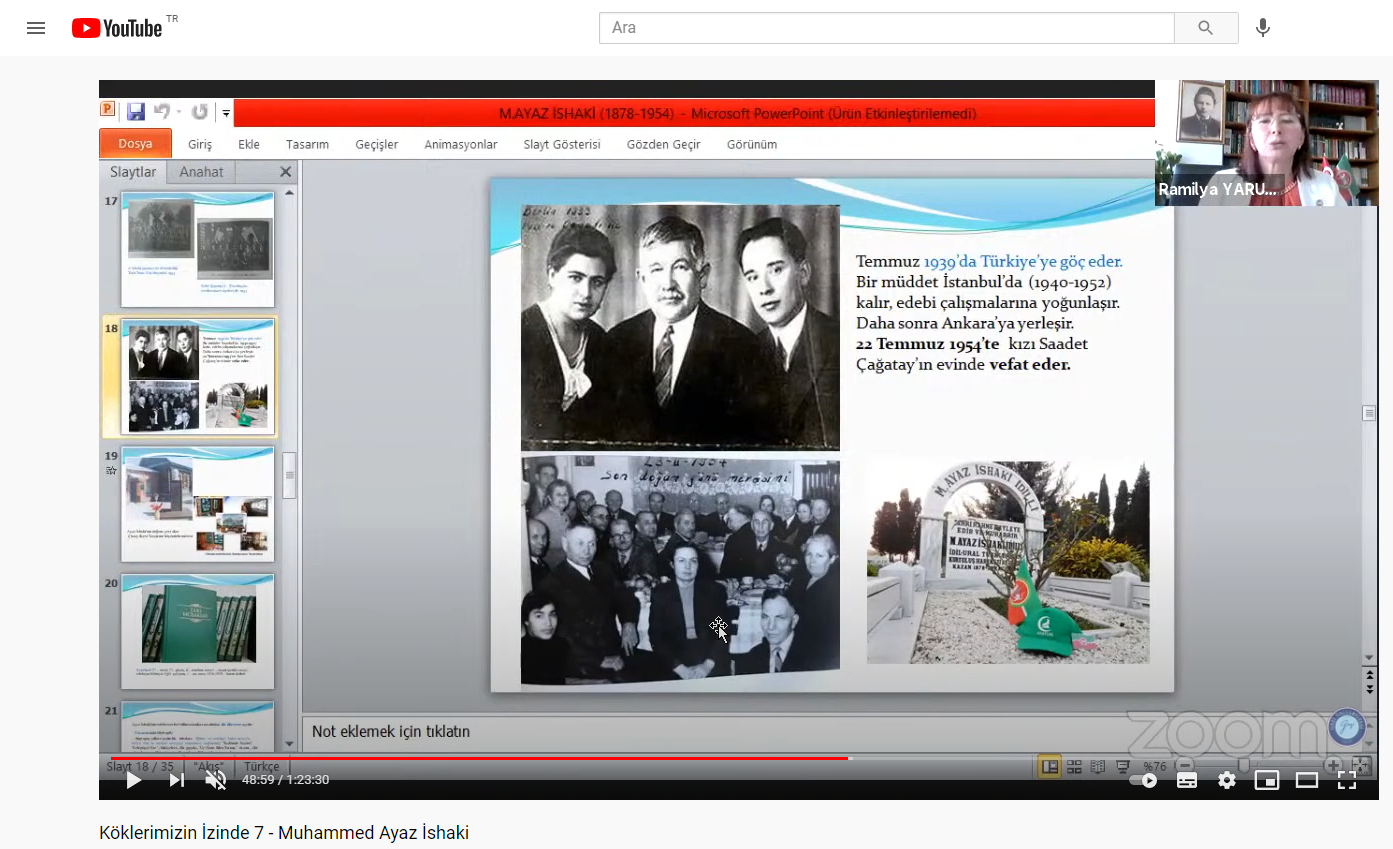Select the slide text about 1939 Türkiye'ye göç
Screen dimensions: 1393x849
coord(989,313)
